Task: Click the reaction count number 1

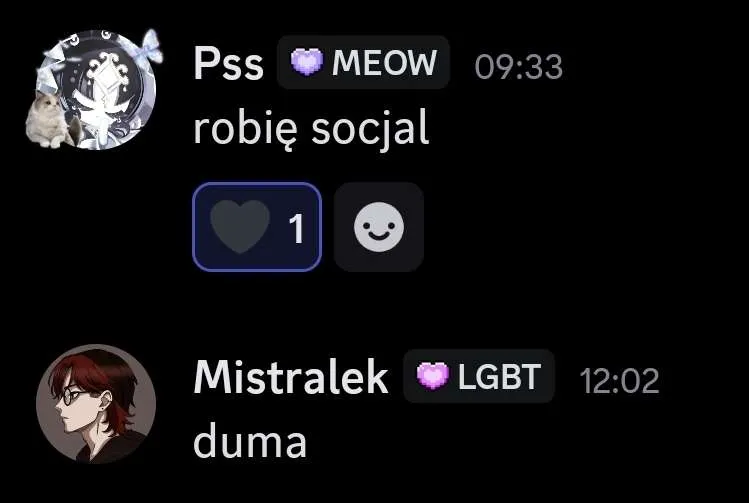Action: [297, 228]
